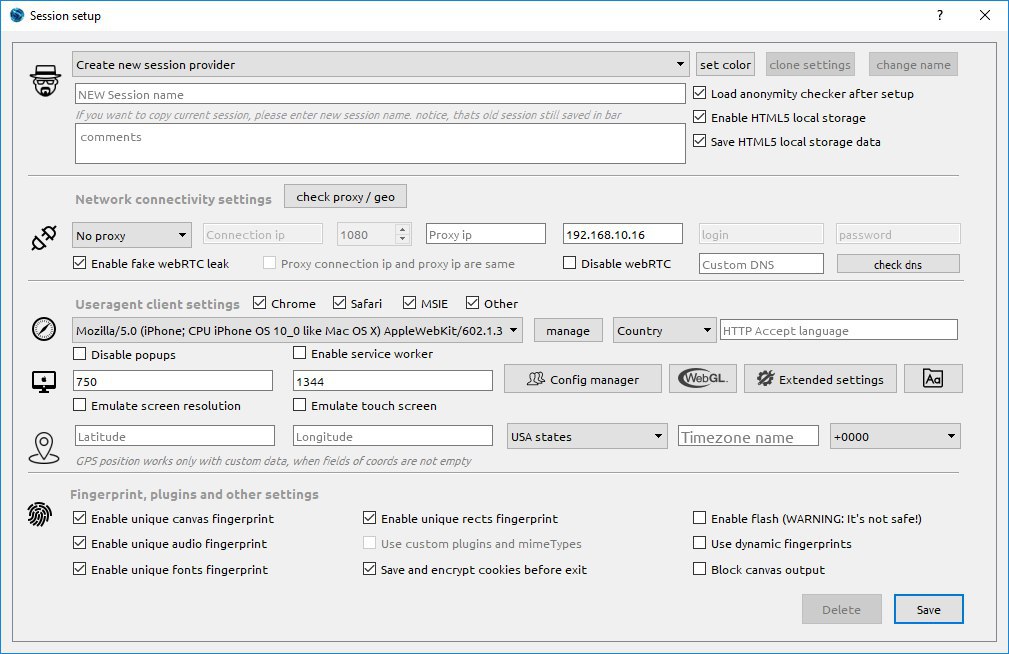Click the Longitude field
This screenshot has height=654, width=1009.
393,436
